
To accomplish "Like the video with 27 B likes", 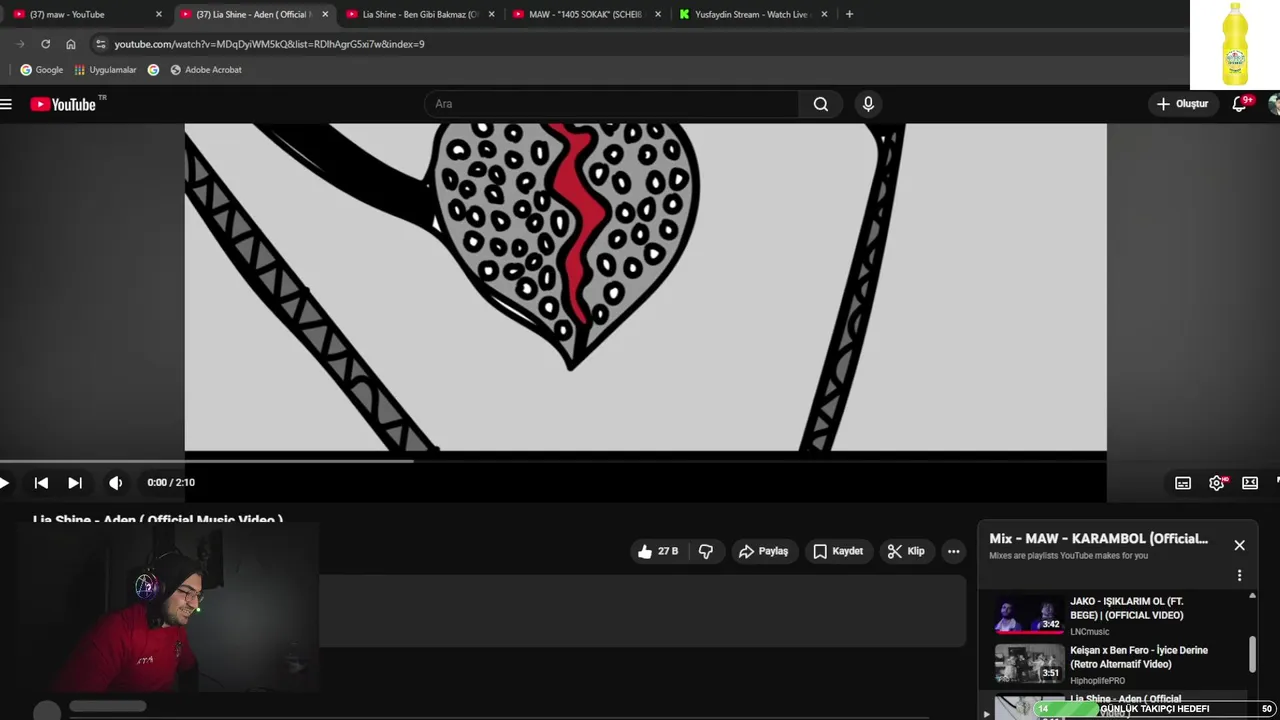I will click(x=658, y=551).
